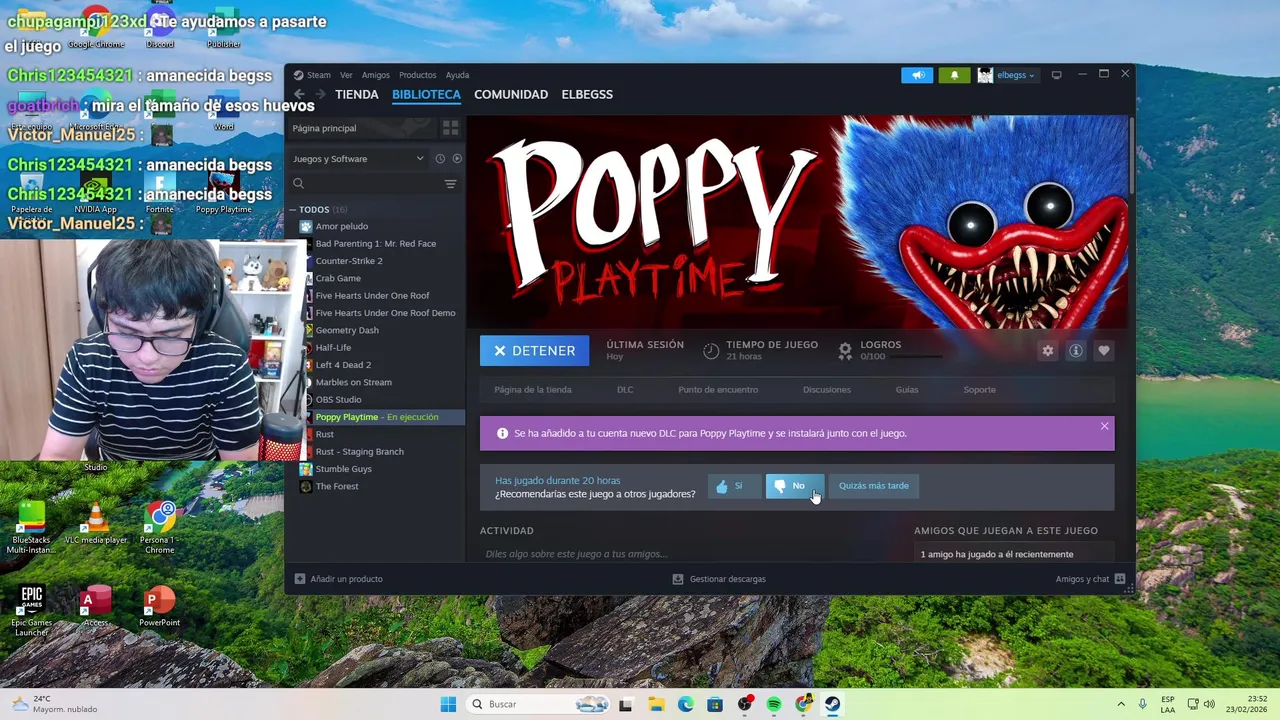Screen dimensions: 1280x720
Task: Click the library search field
Action: coord(365,183)
